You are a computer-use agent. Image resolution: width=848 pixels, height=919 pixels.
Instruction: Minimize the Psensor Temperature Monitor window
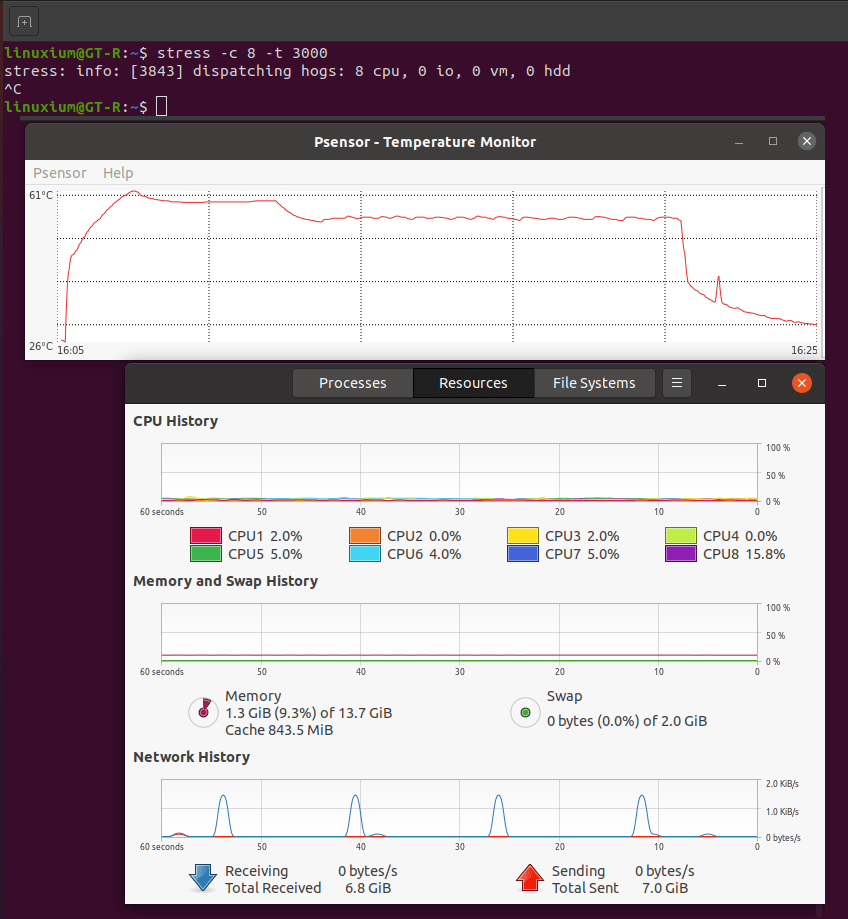pos(739,141)
